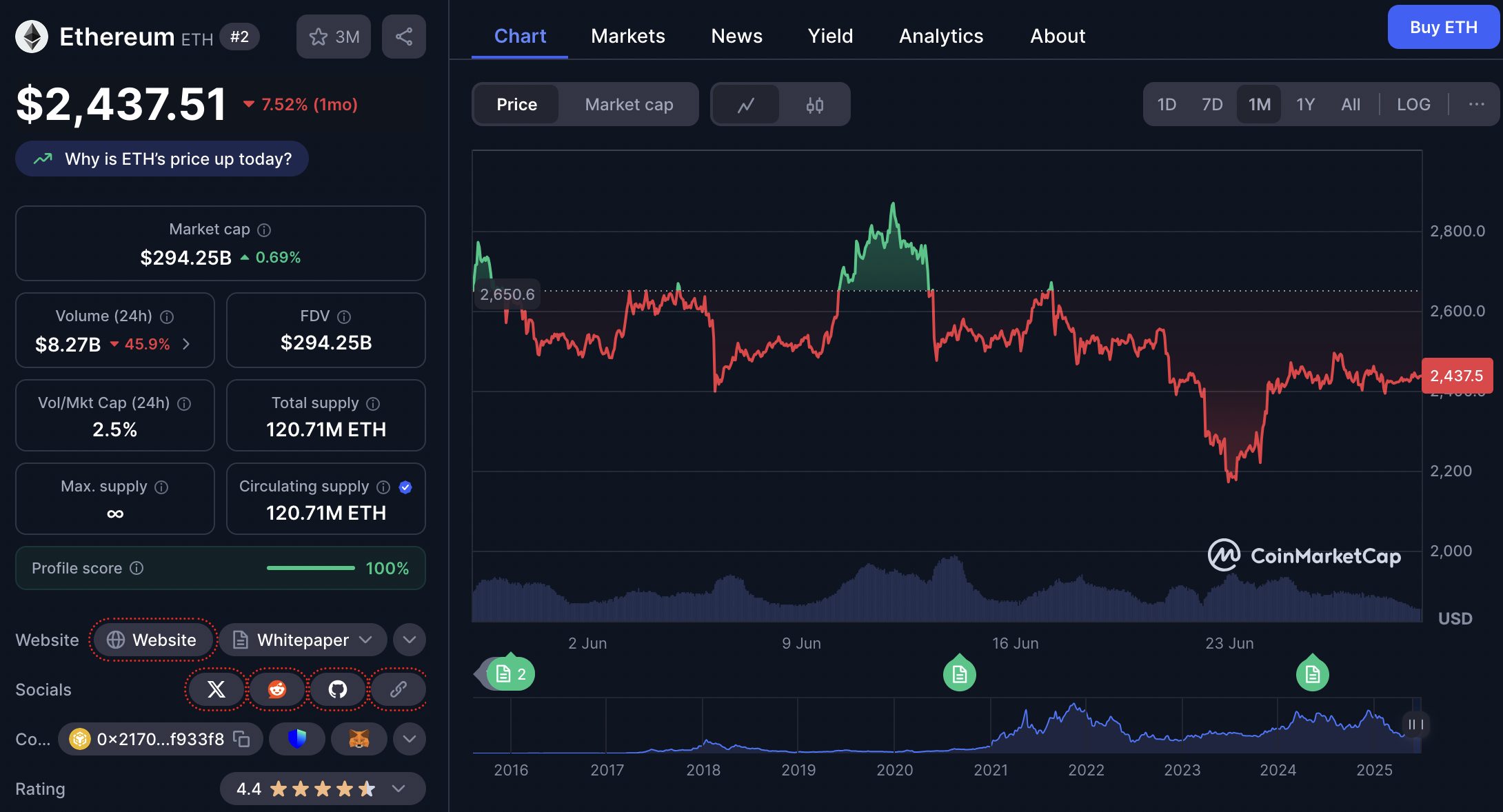Open the 16 Jun news marker
Screen dimensions: 1503x812
(x=960, y=673)
